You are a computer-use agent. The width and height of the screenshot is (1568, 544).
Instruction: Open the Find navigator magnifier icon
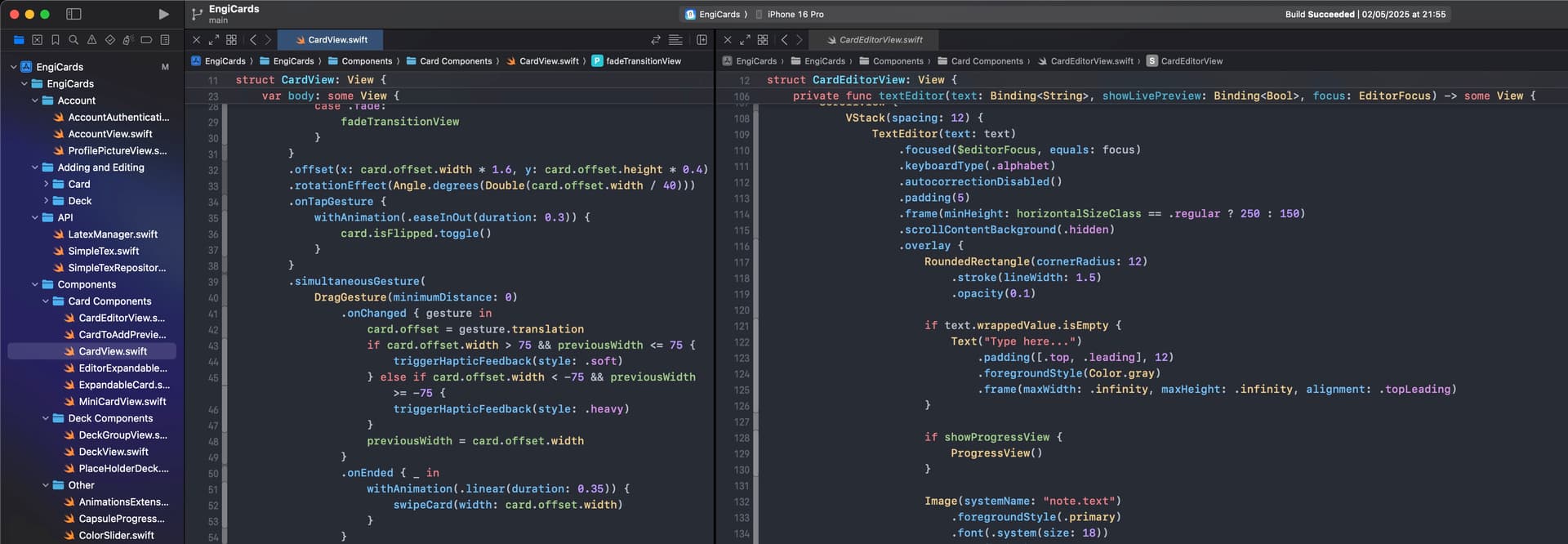pos(73,40)
